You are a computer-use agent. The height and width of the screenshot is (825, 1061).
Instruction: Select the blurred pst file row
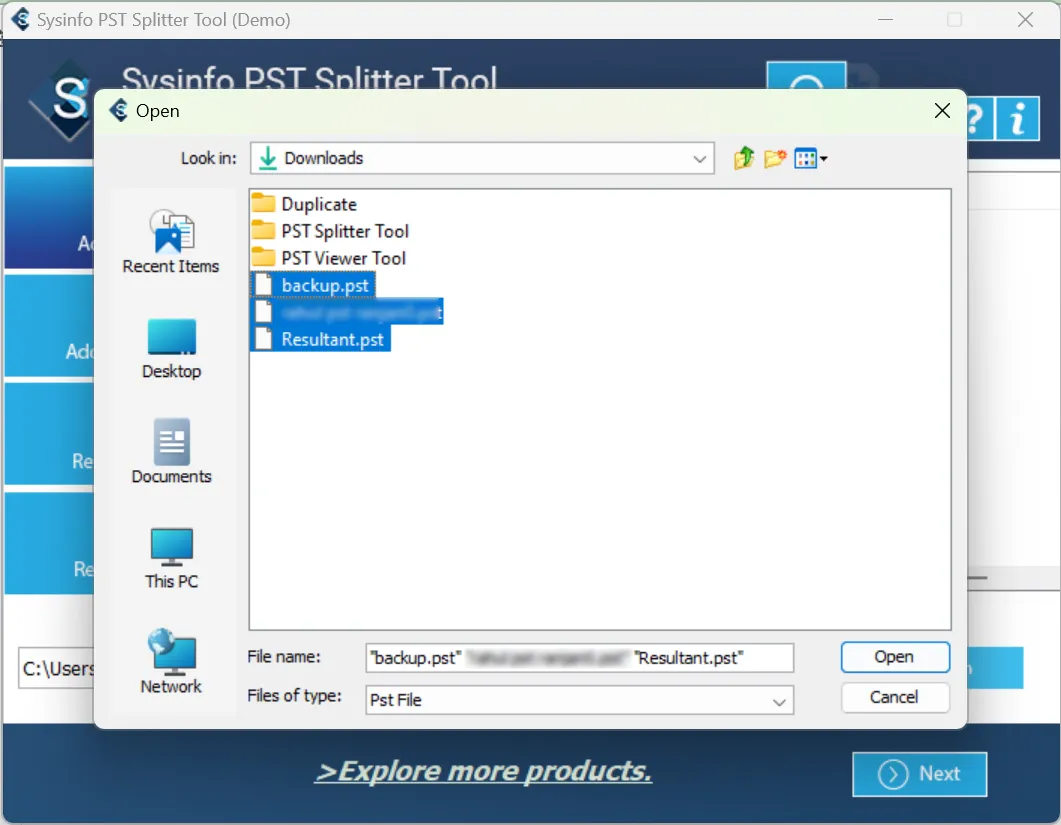347,312
